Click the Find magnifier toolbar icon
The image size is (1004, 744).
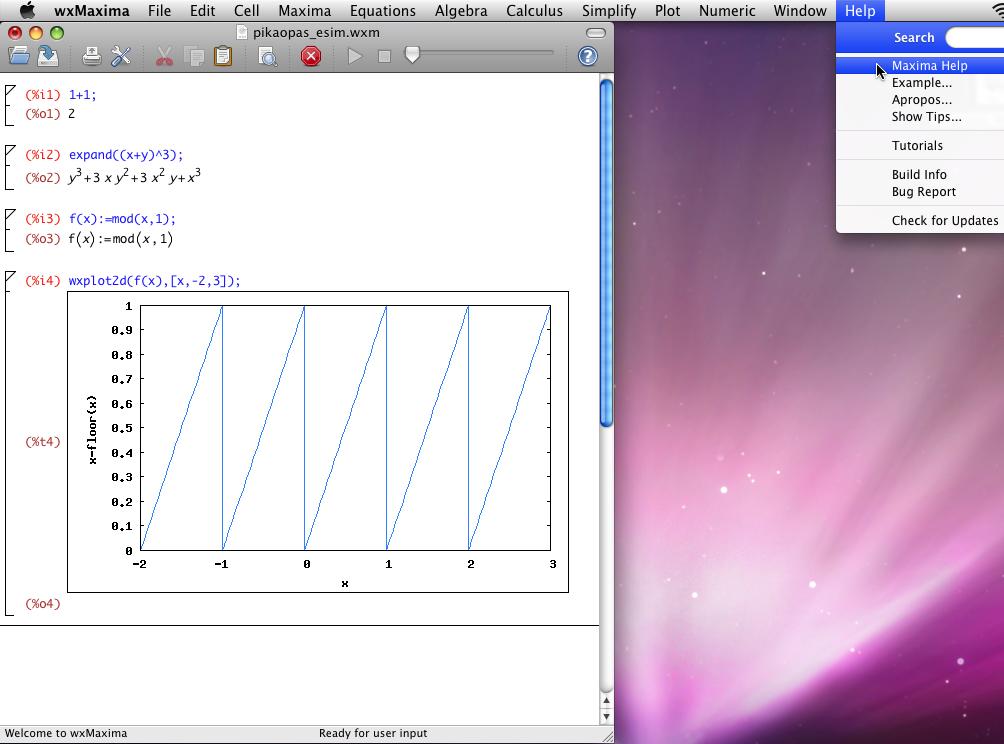pyautogui.click(x=268, y=56)
